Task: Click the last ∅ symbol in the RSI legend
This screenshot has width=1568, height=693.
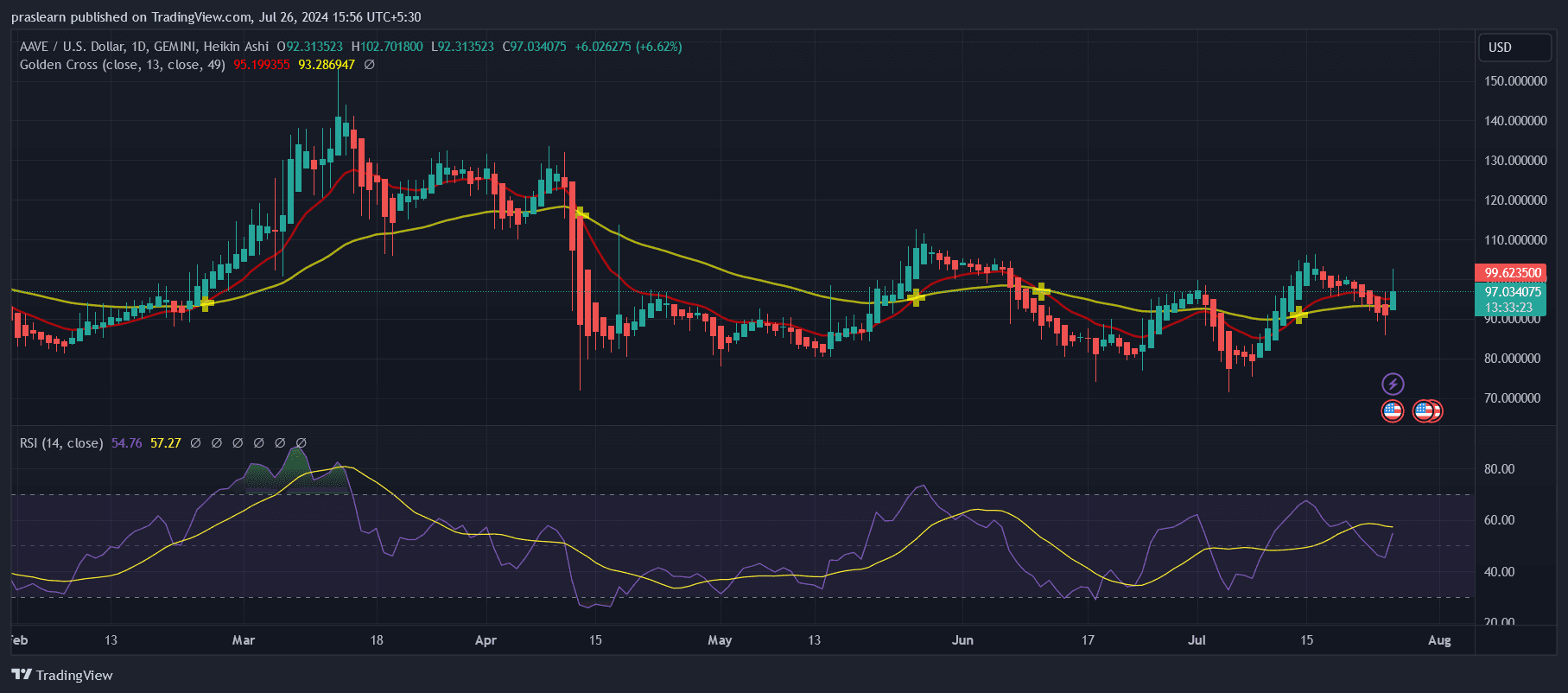Action: pos(301,443)
